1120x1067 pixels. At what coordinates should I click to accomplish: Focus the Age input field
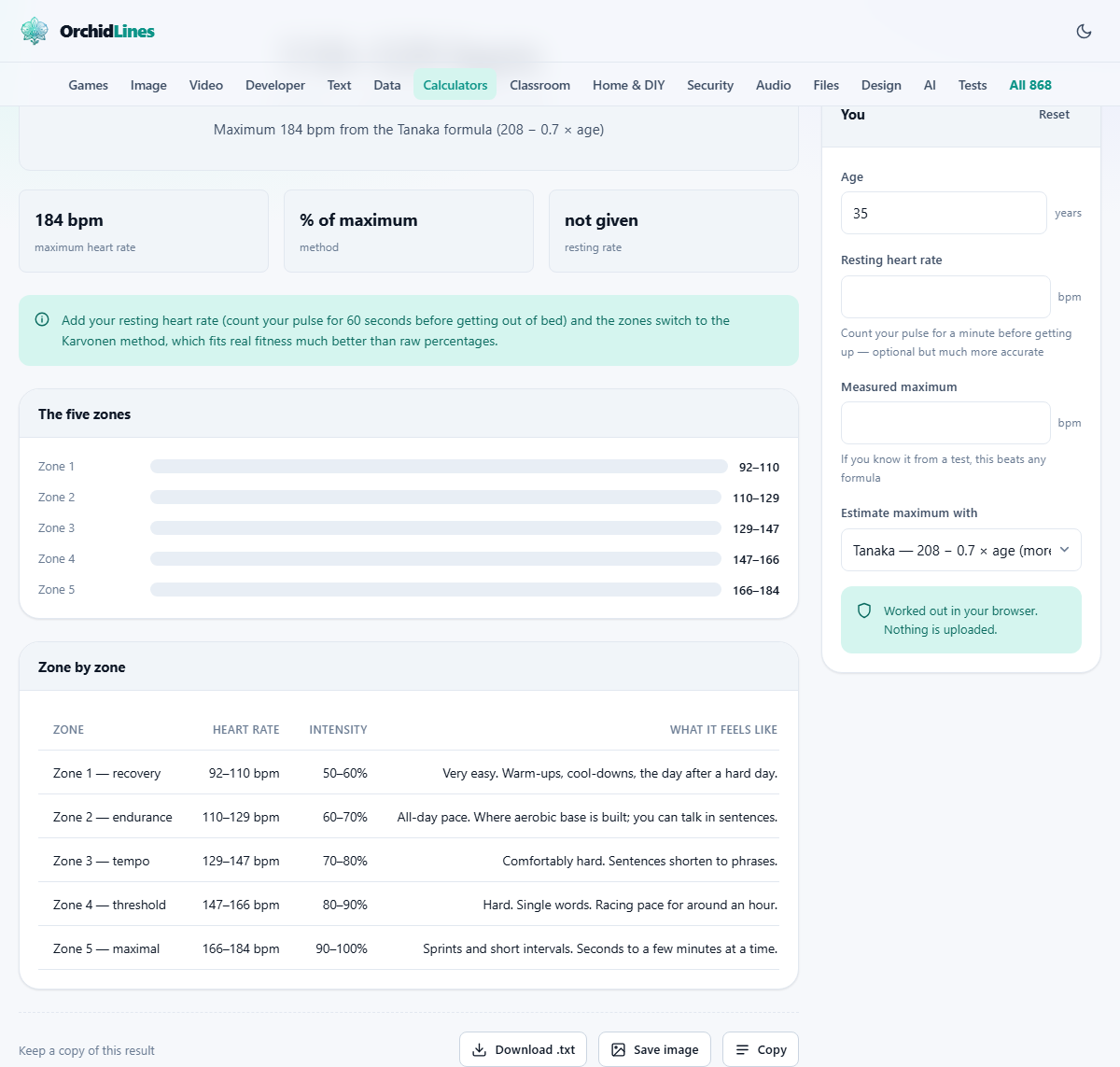click(944, 213)
